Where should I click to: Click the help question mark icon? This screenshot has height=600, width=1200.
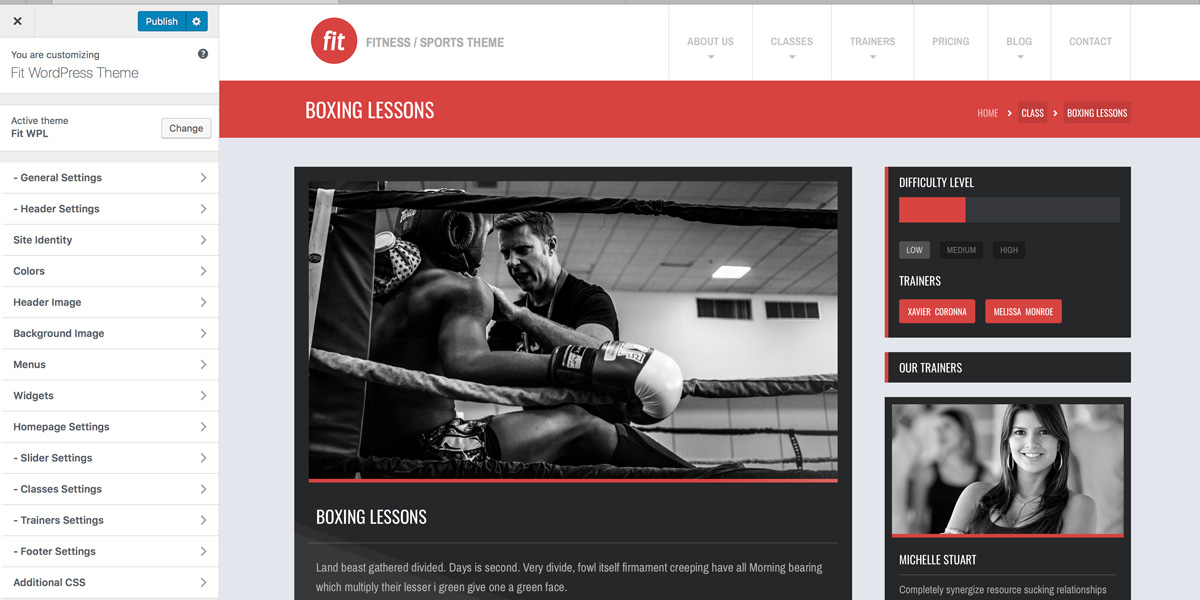(x=203, y=54)
